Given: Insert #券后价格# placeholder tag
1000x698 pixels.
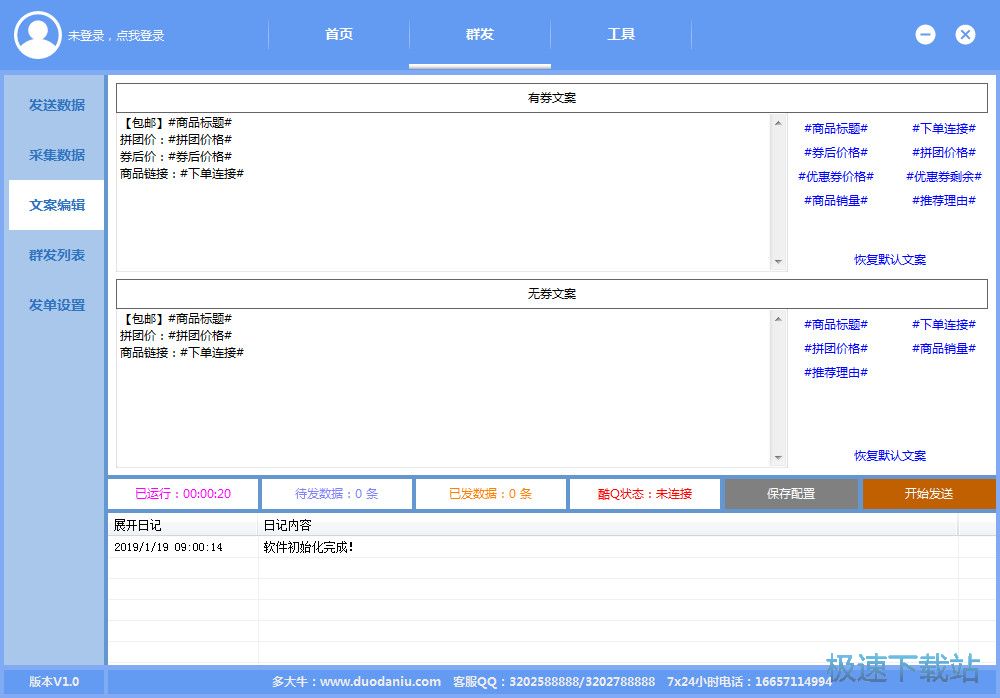Looking at the screenshot, I should point(836,153).
